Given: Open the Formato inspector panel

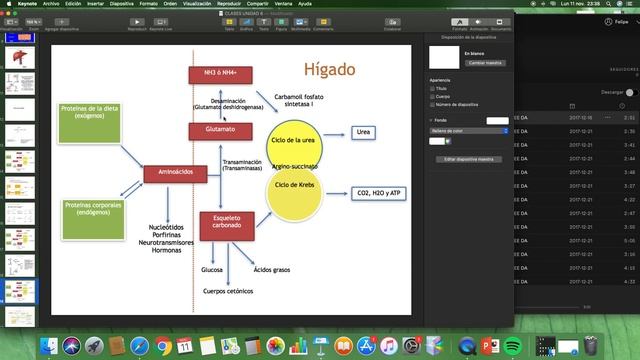Looking at the screenshot, I should tap(460, 22).
